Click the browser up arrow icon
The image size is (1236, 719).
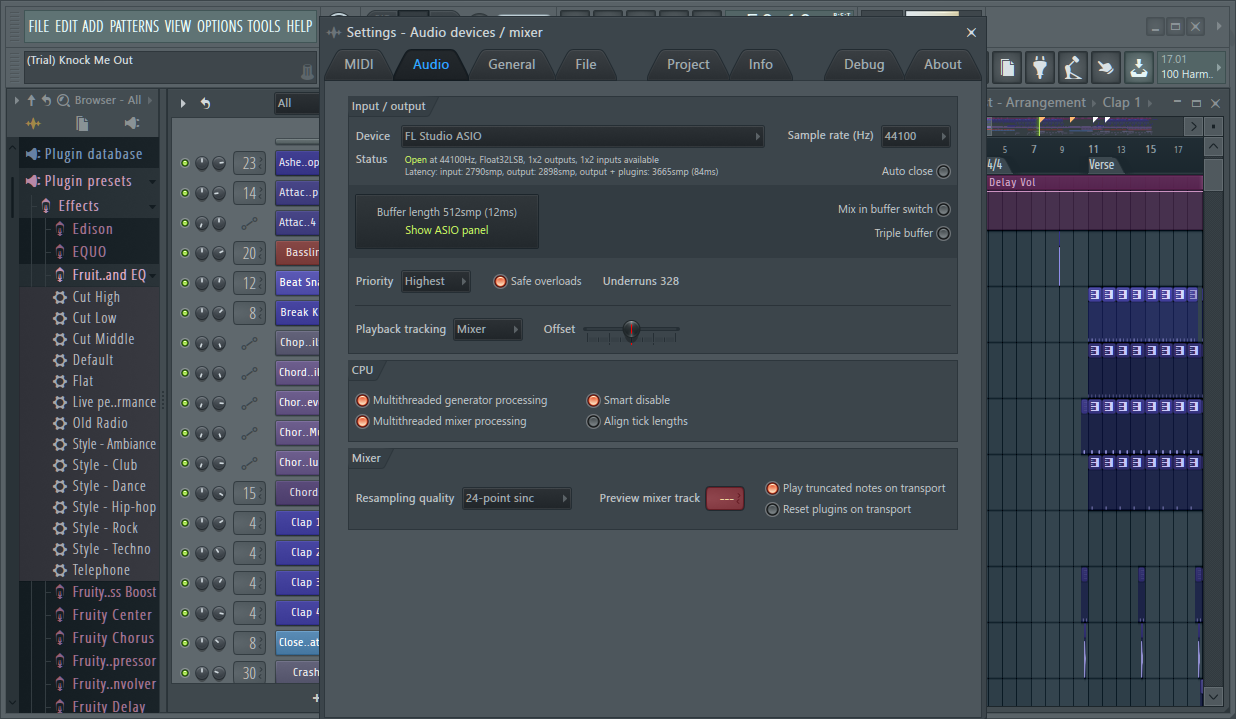coord(31,100)
